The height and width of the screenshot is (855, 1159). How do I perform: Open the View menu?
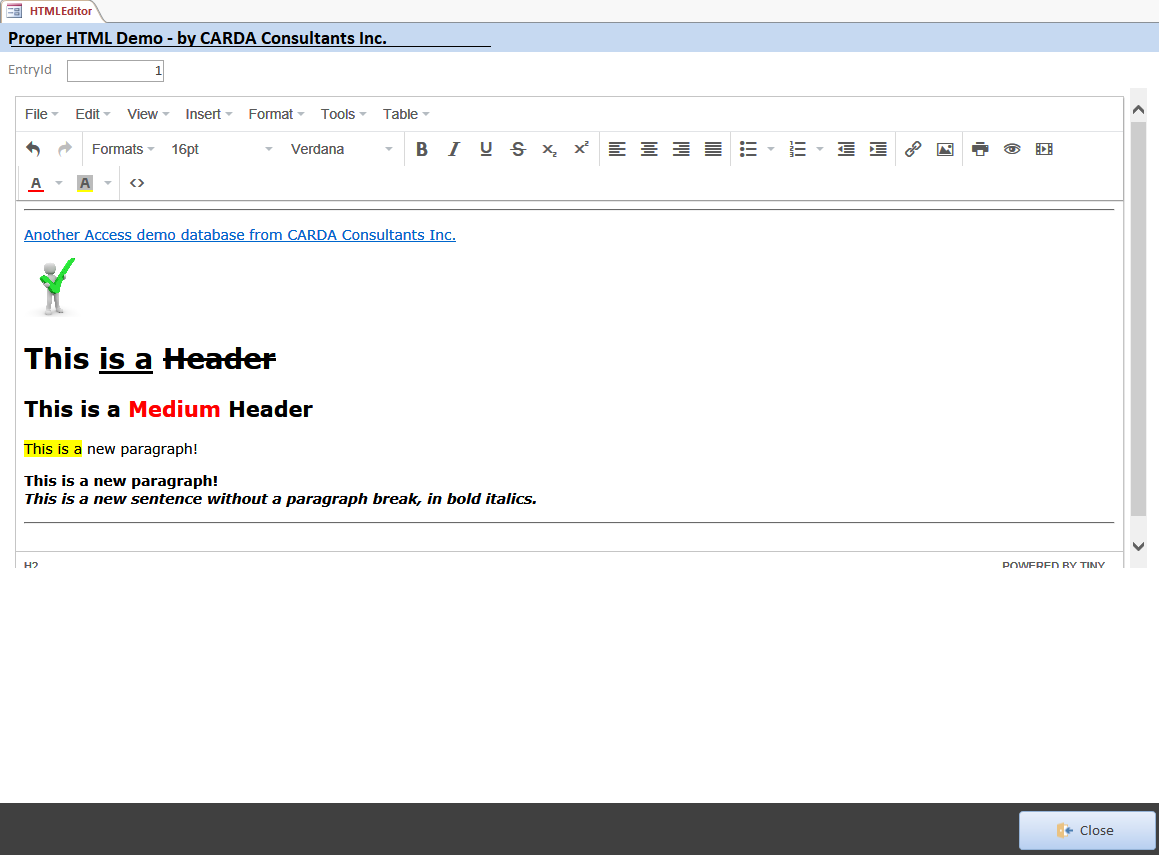click(148, 115)
